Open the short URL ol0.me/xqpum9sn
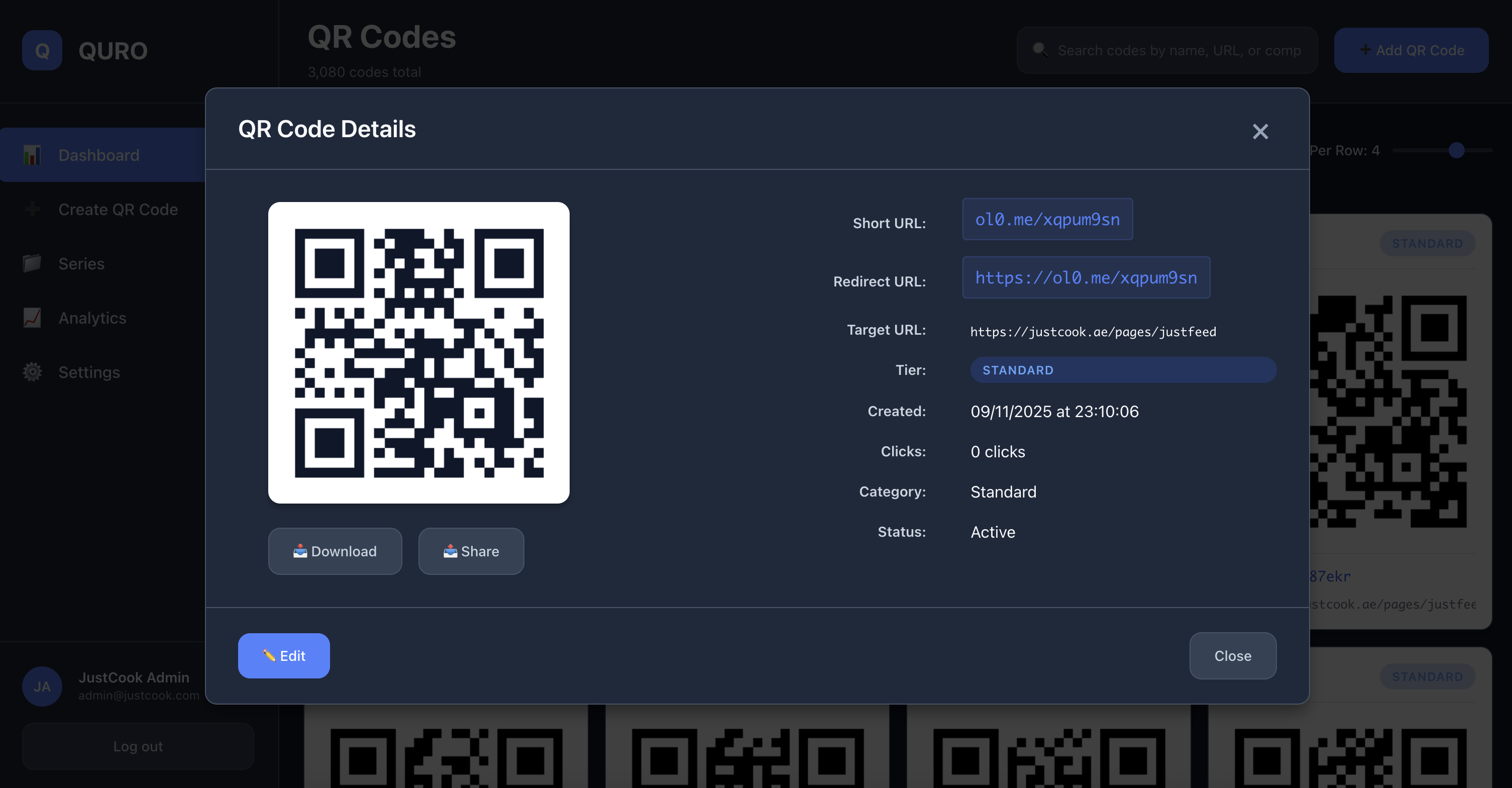The height and width of the screenshot is (788, 1512). tap(1047, 219)
